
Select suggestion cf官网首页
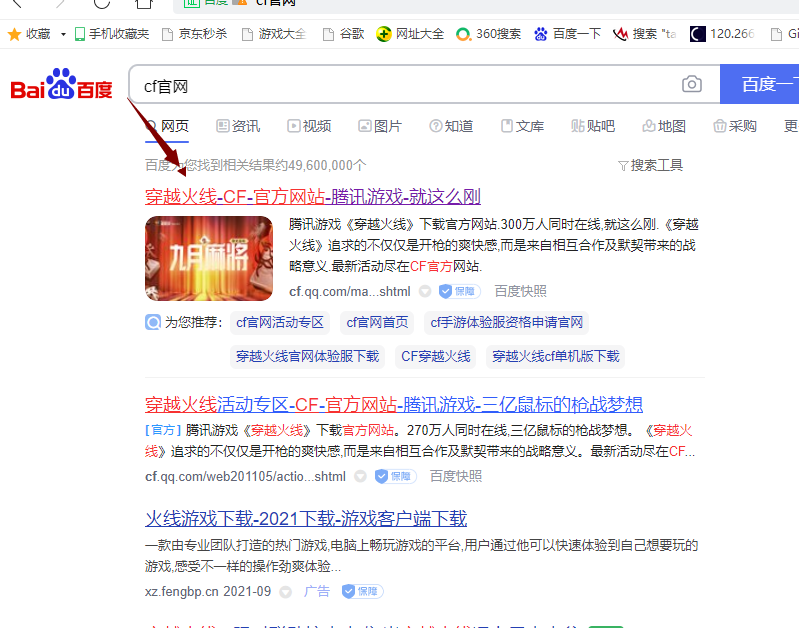point(377,322)
